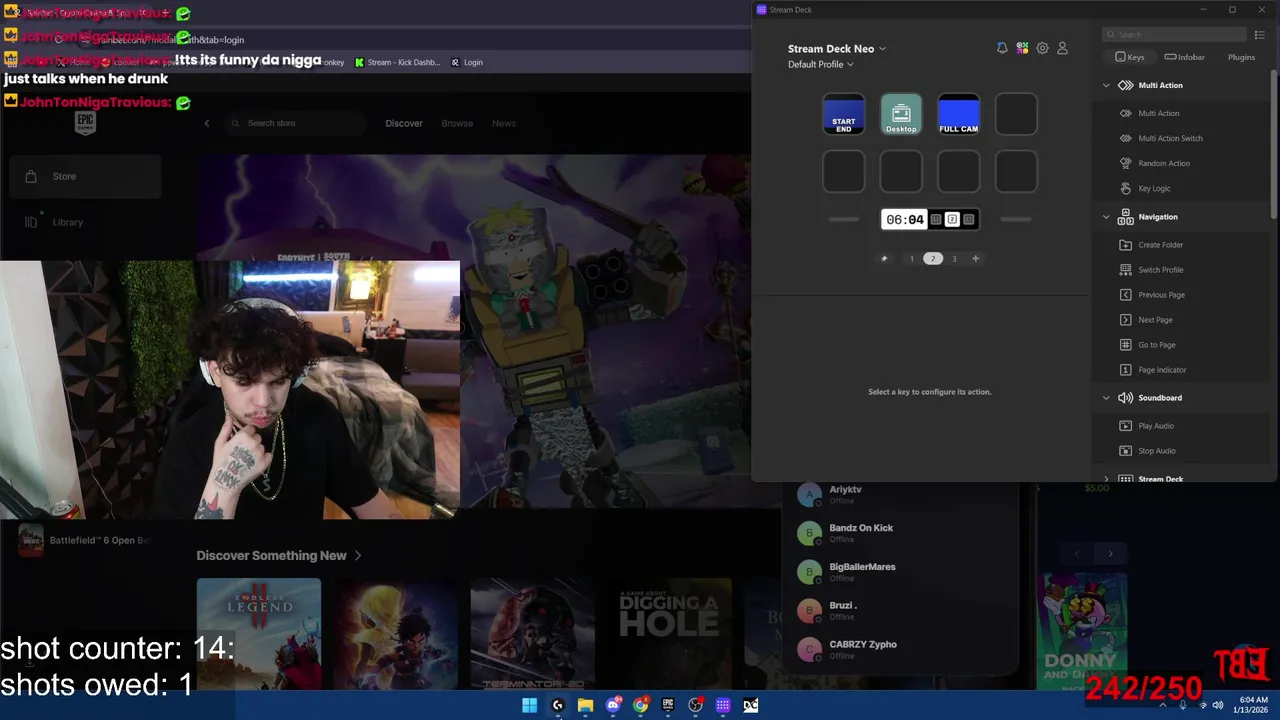This screenshot has height=720, width=1280.
Task: Select the Switch Profile action
Action: tap(1160, 270)
